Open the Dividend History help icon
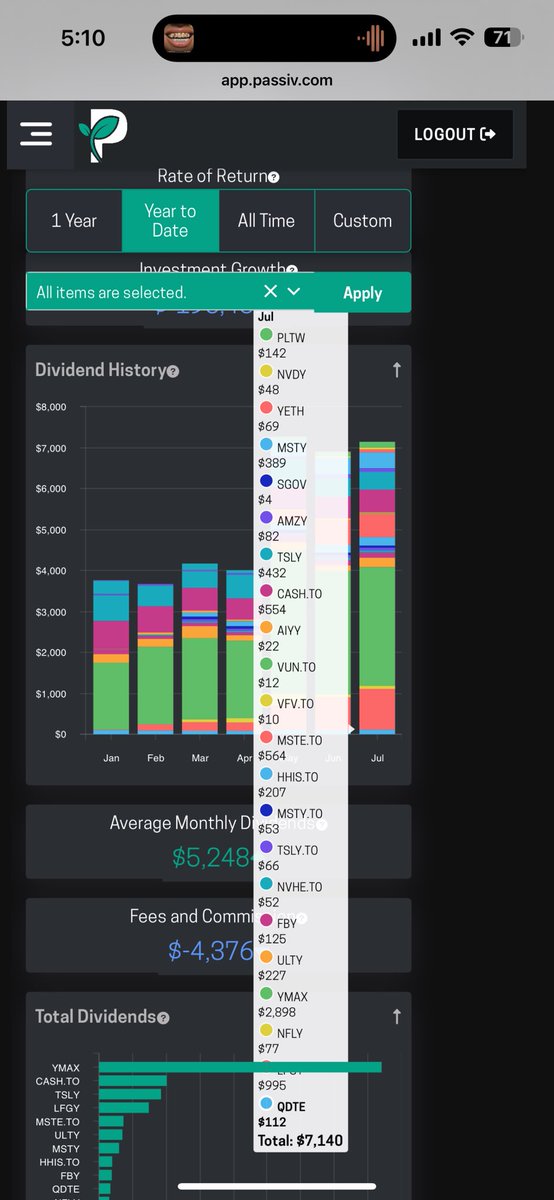This screenshot has height=1200, width=554. pos(173,371)
